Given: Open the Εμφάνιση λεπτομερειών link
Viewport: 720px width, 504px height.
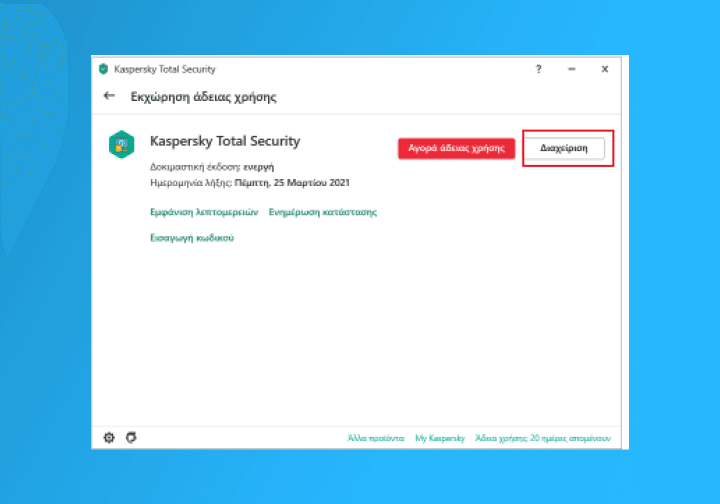Looking at the screenshot, I should (x=204, y=212).
